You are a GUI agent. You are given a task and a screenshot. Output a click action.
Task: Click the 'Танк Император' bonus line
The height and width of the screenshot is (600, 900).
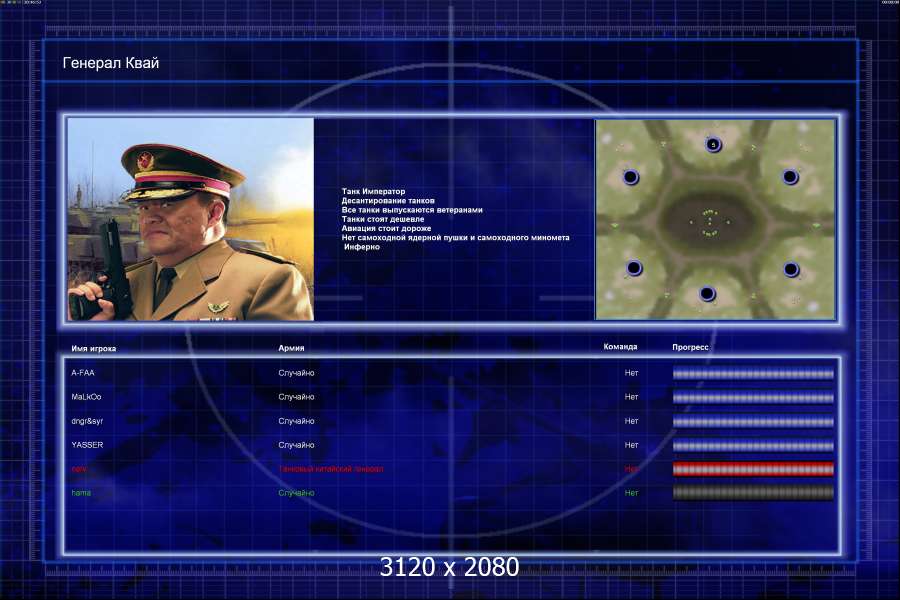click(373, 191)
